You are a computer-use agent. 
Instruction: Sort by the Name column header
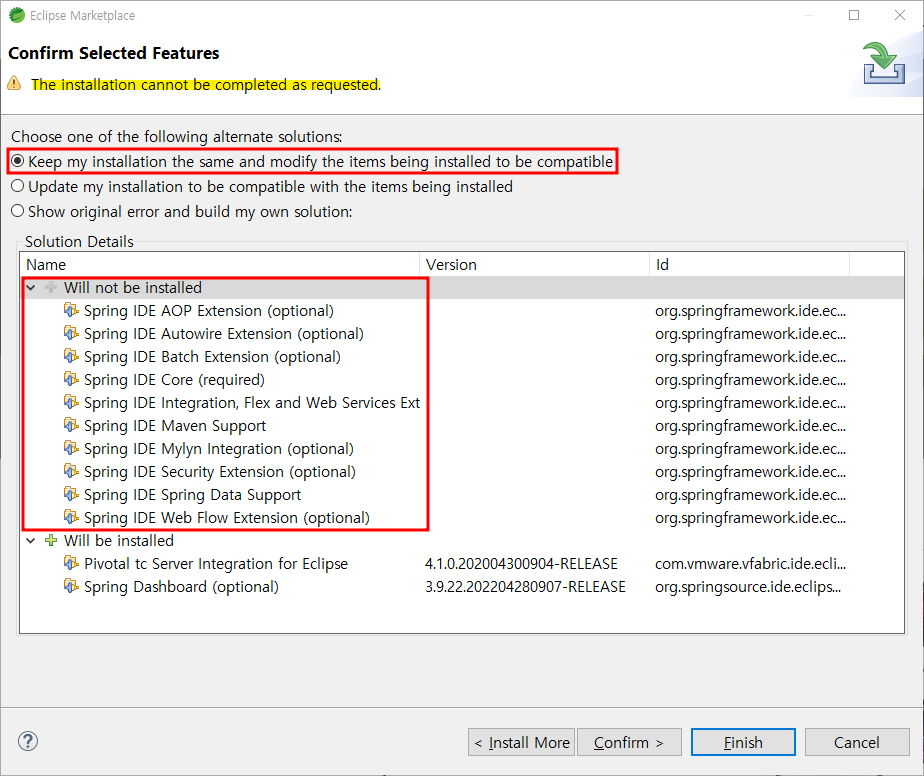tap(220, 265)
